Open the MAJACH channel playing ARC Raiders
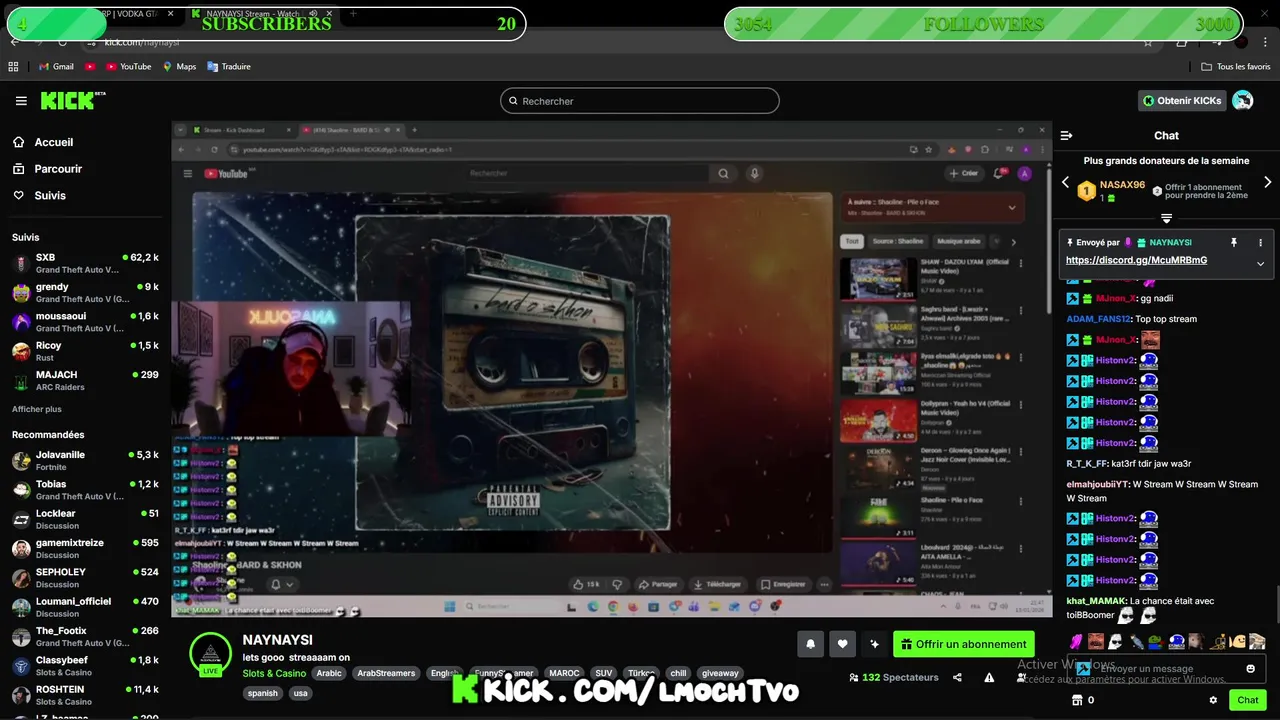Viewport: 1280px width, 720px height. (86, 380)
